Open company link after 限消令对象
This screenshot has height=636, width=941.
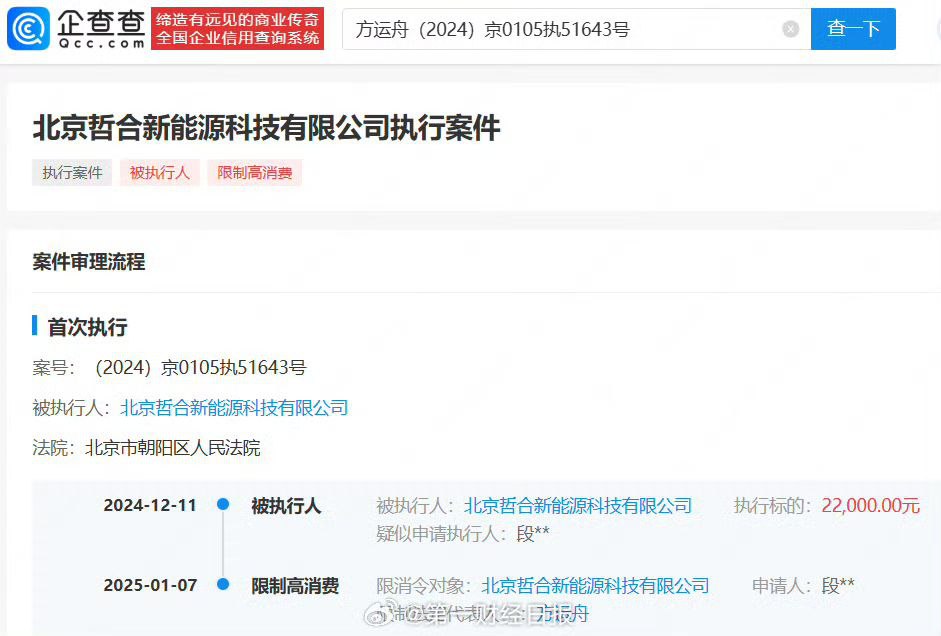(595, 586)
